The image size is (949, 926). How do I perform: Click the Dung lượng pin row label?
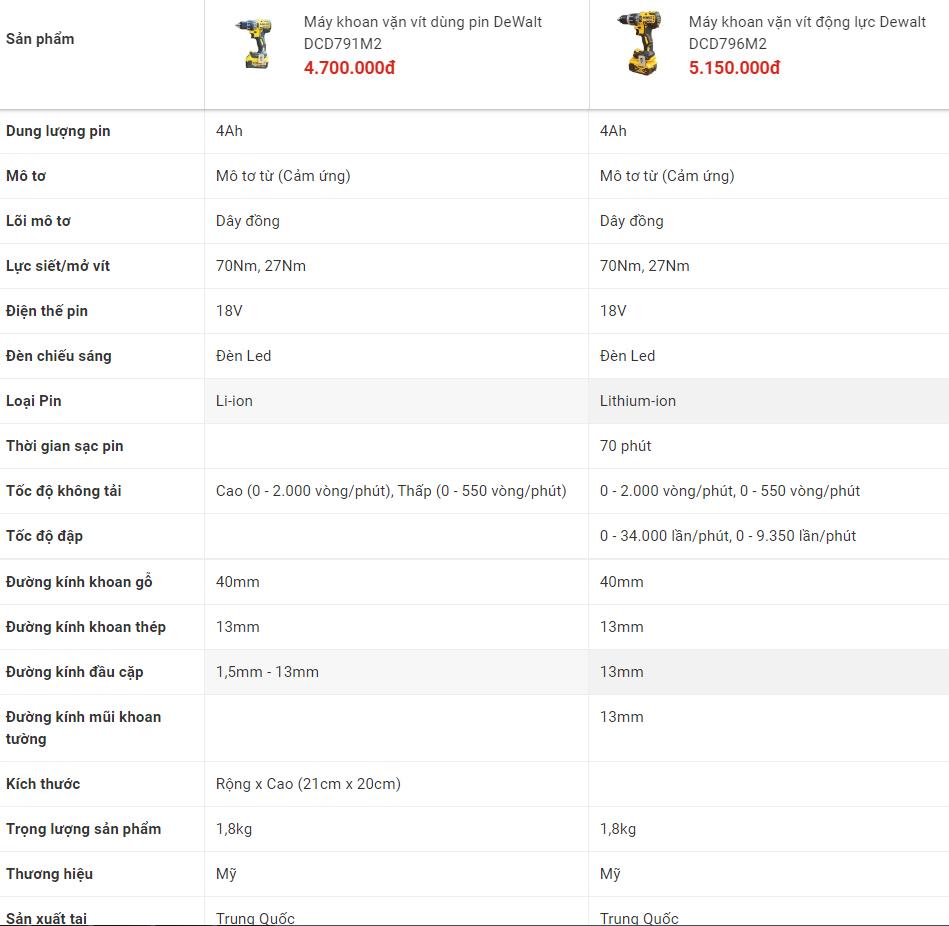coord(58,131)
